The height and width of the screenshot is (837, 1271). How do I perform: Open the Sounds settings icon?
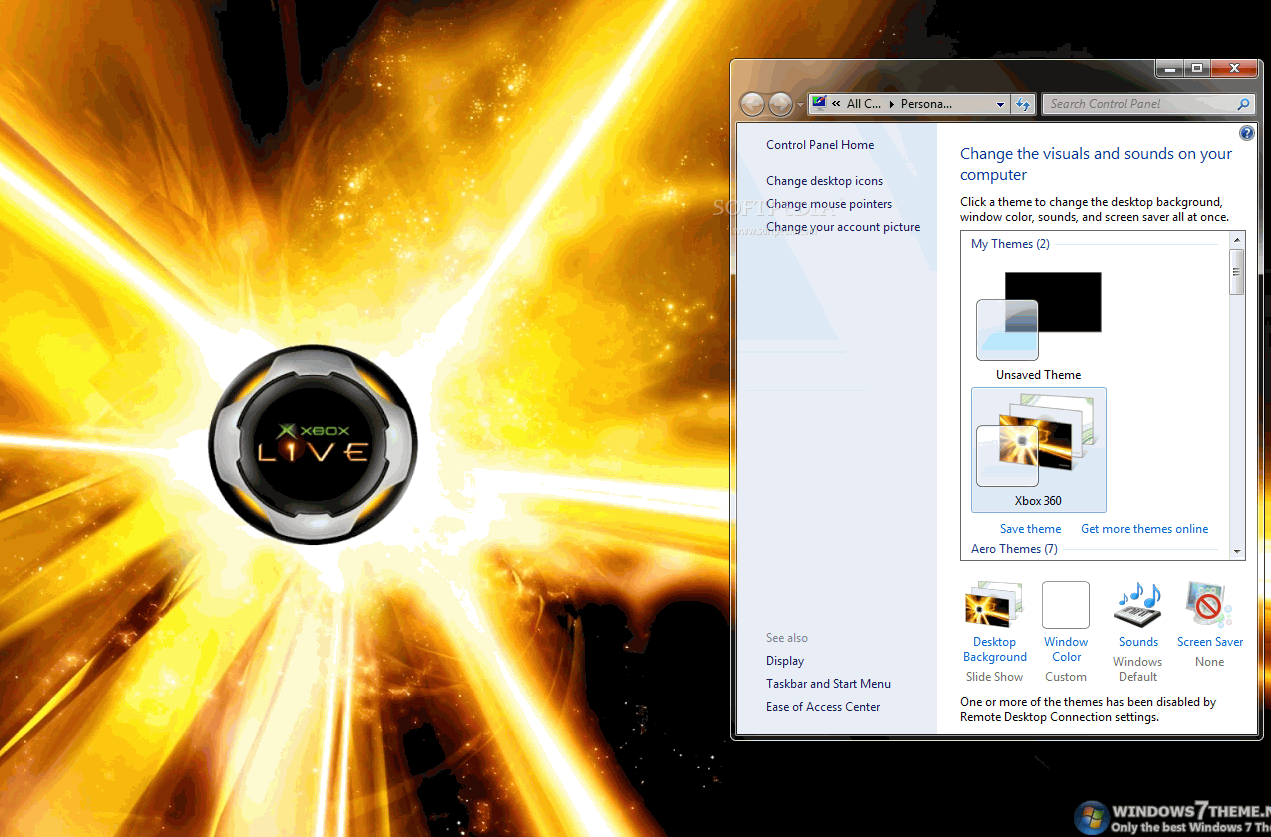click(x=1138, y=605)
